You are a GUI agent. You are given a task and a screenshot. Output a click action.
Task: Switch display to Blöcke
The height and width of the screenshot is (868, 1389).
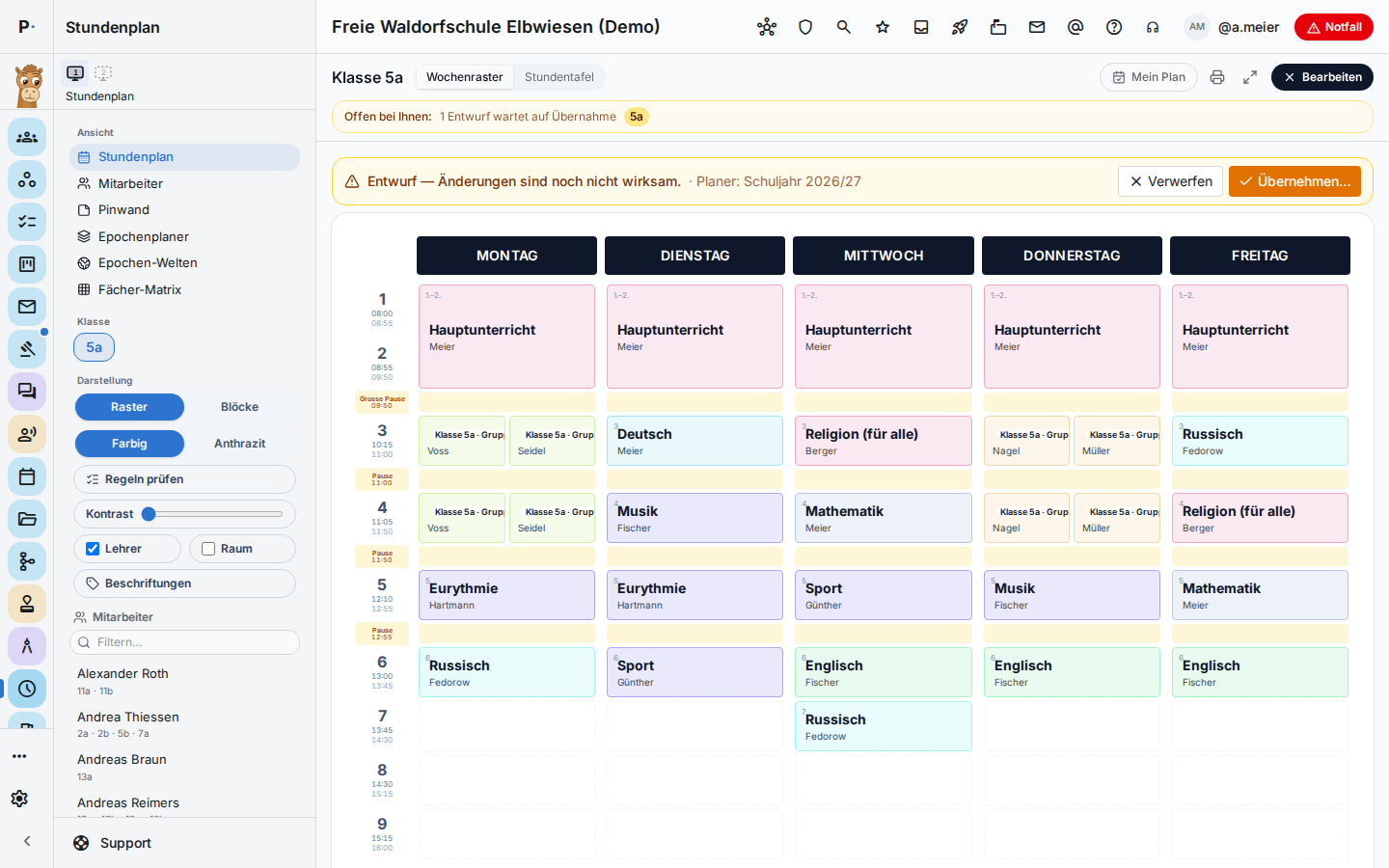(x=239, y=407)
